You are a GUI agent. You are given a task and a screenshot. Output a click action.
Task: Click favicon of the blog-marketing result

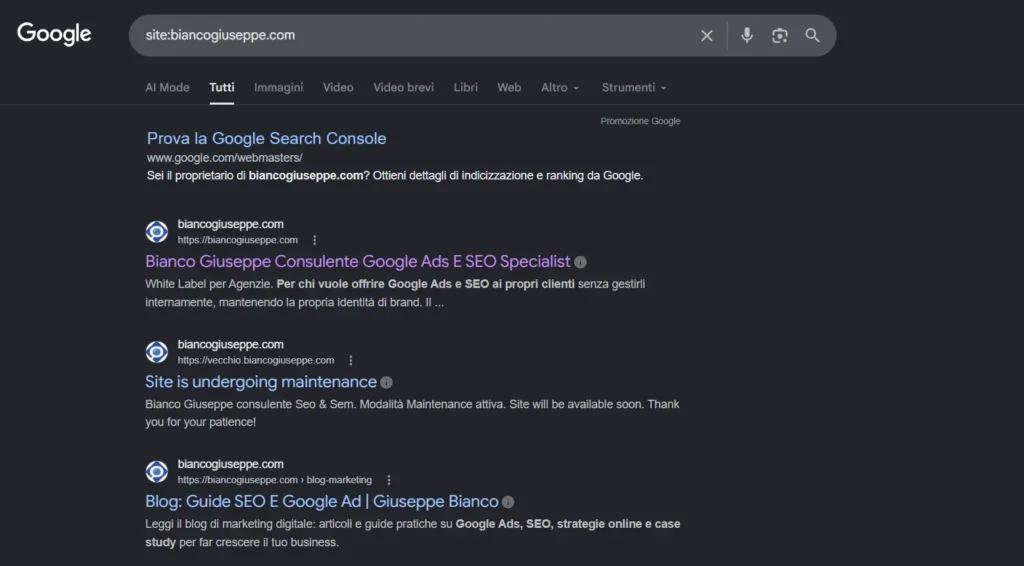tap(157, 471)
